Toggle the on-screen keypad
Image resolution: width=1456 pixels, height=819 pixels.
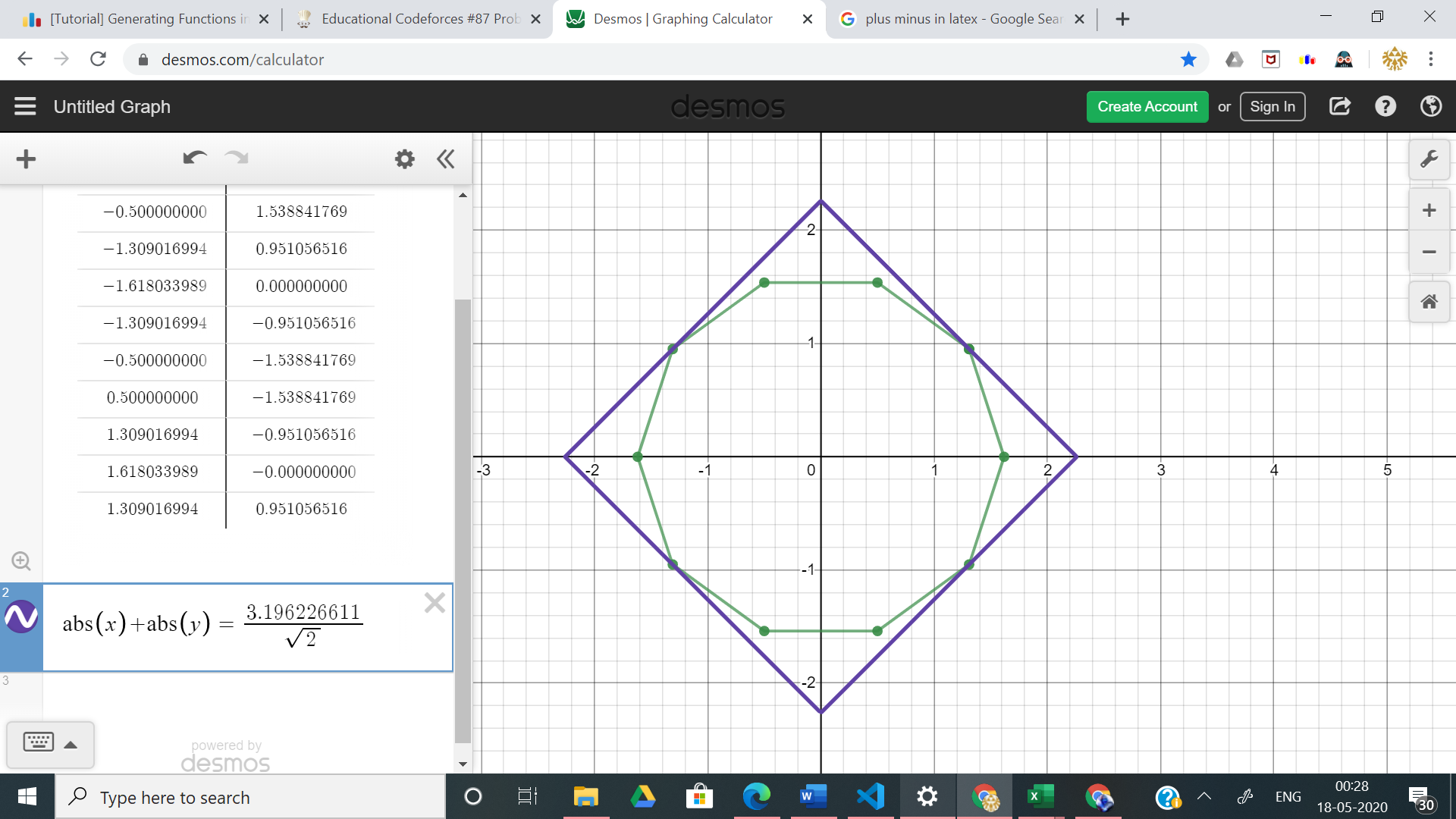coord(38,742)
